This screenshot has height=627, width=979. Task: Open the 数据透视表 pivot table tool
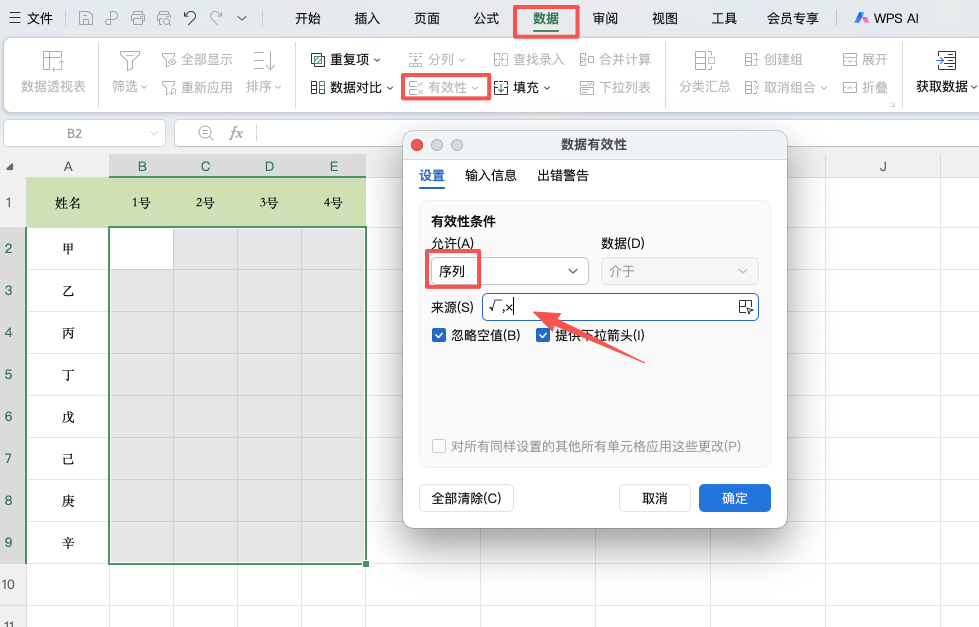point(53,72)
